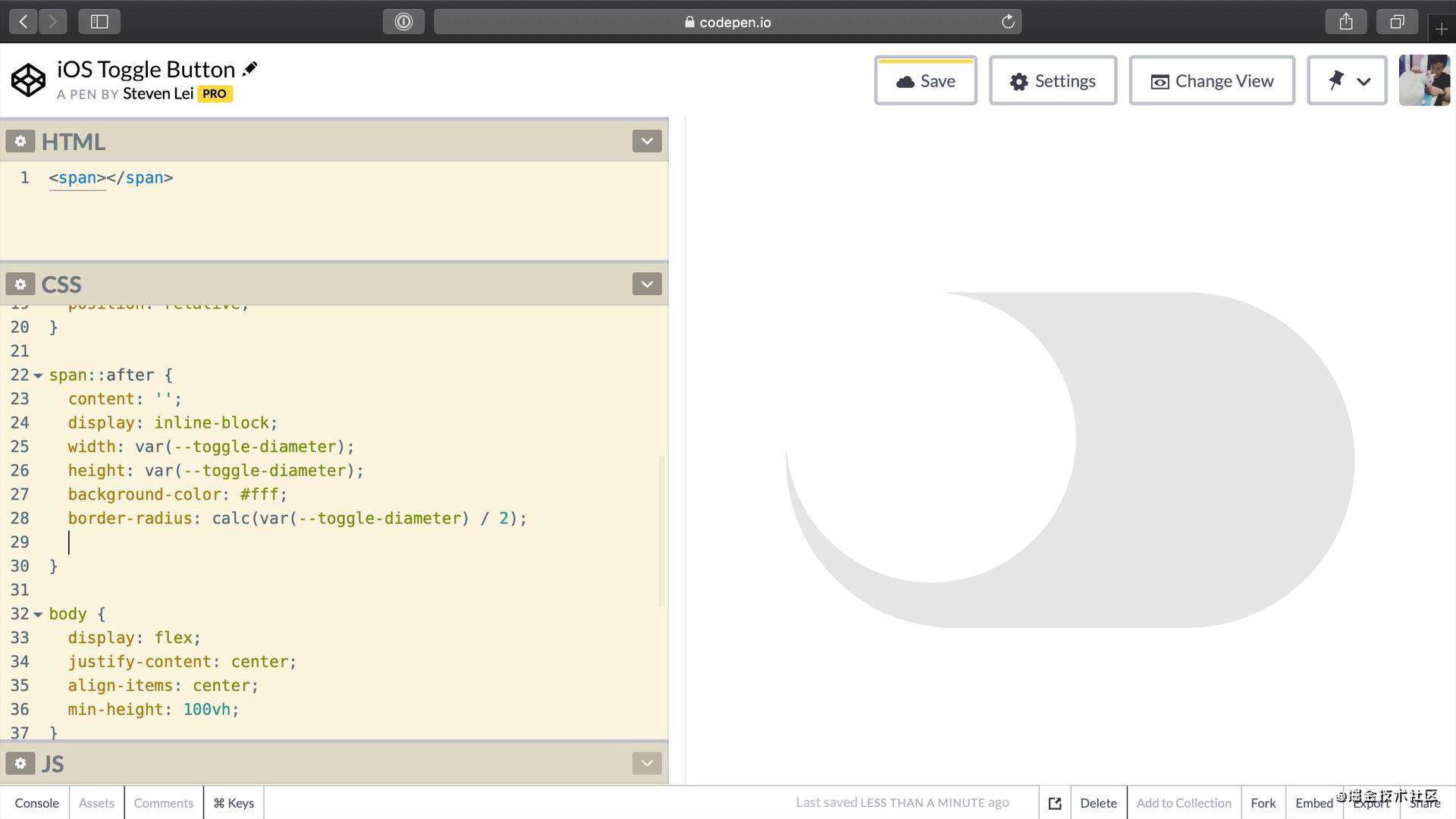
Task: Click Safari's forward navigation arrow
Action: pyautogui.click(x=52, y=21)
